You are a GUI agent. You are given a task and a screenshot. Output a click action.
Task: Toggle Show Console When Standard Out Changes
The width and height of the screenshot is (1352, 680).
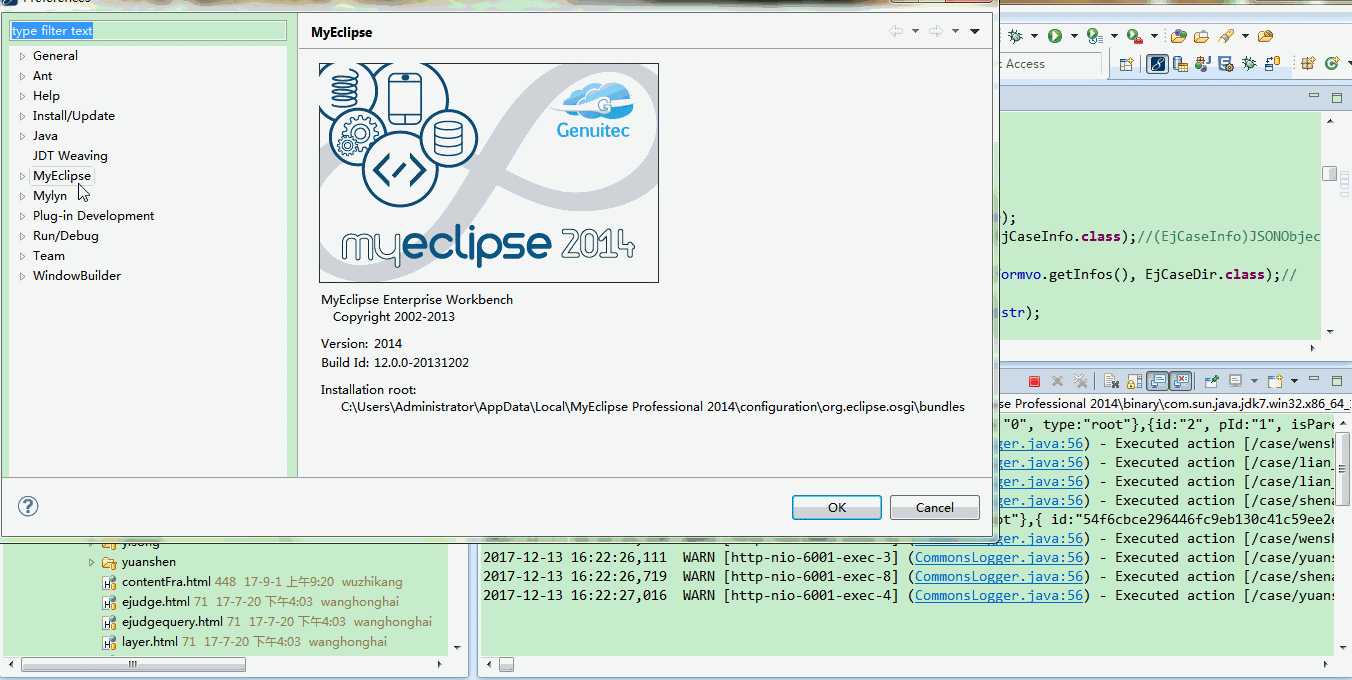1157,381
